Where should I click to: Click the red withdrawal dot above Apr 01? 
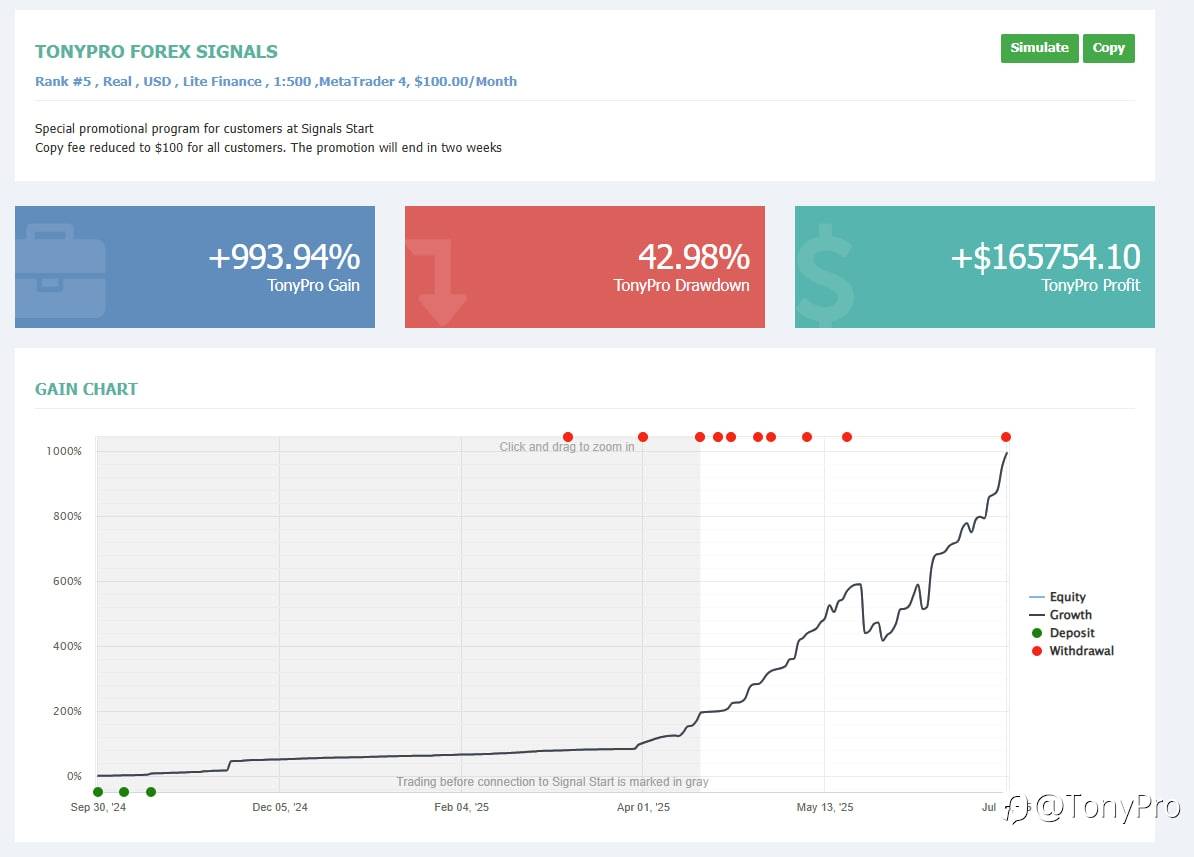643,436
